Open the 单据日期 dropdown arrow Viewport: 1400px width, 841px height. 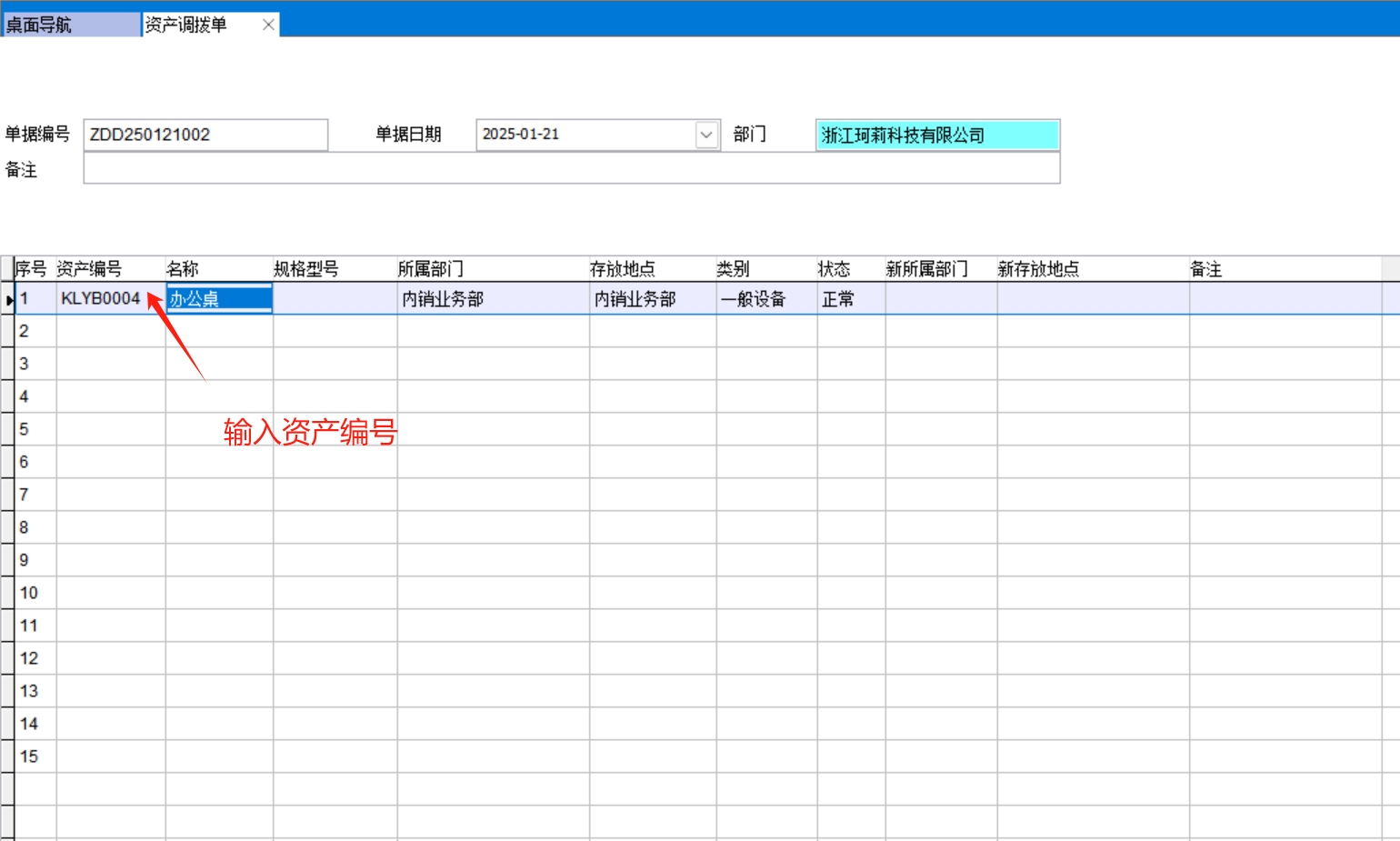pos(706,135)
